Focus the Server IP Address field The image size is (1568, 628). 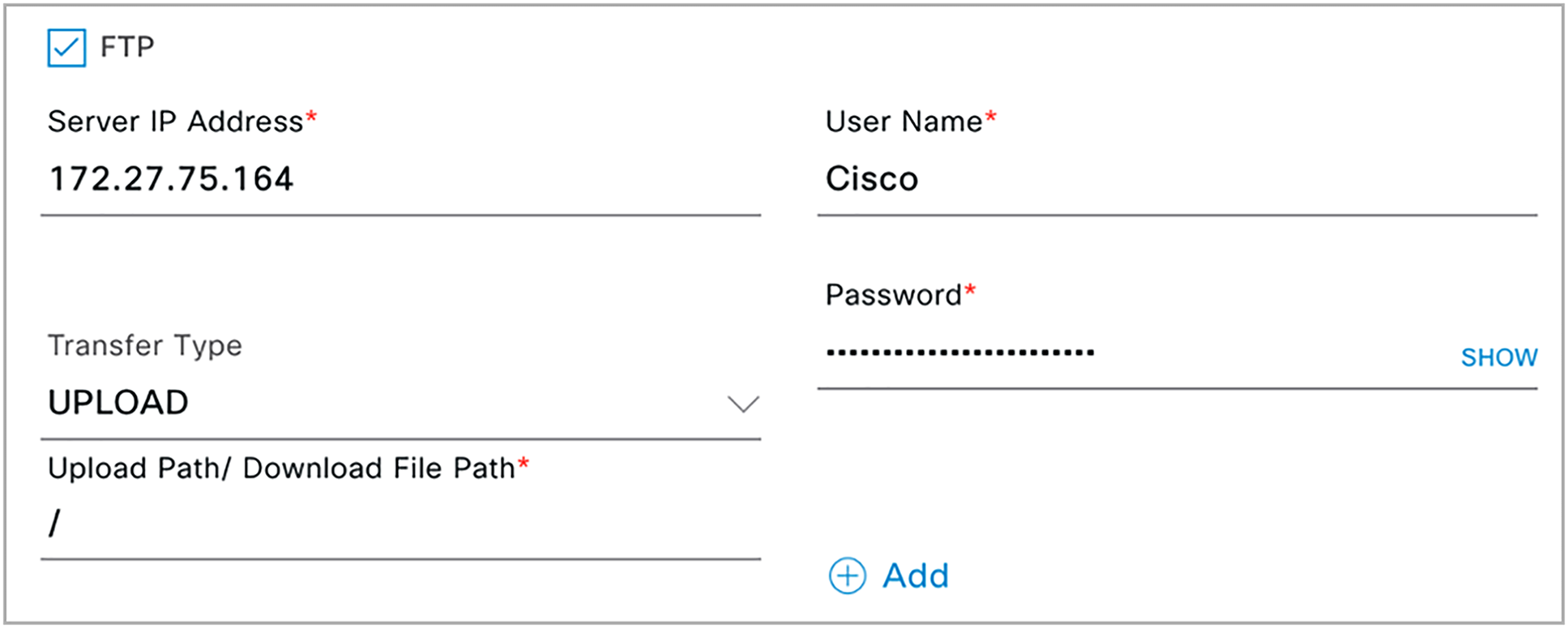coord(400,179)
